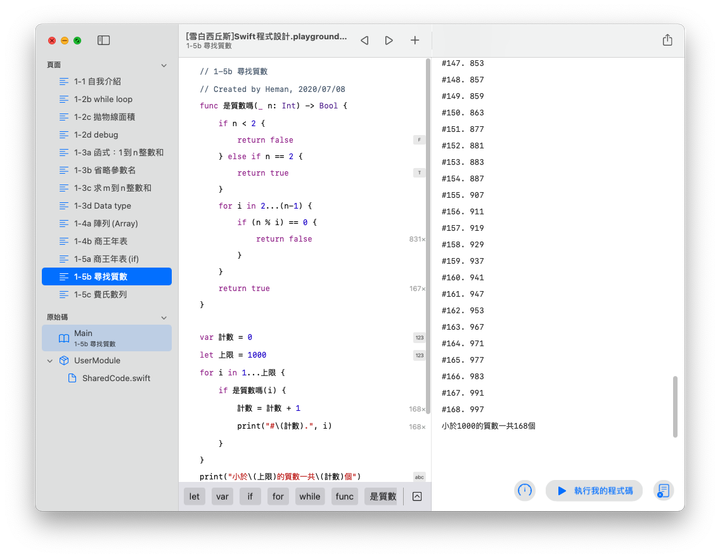Go to next page arrow
This screenshot has width=720, height=558.
[388, 40]
